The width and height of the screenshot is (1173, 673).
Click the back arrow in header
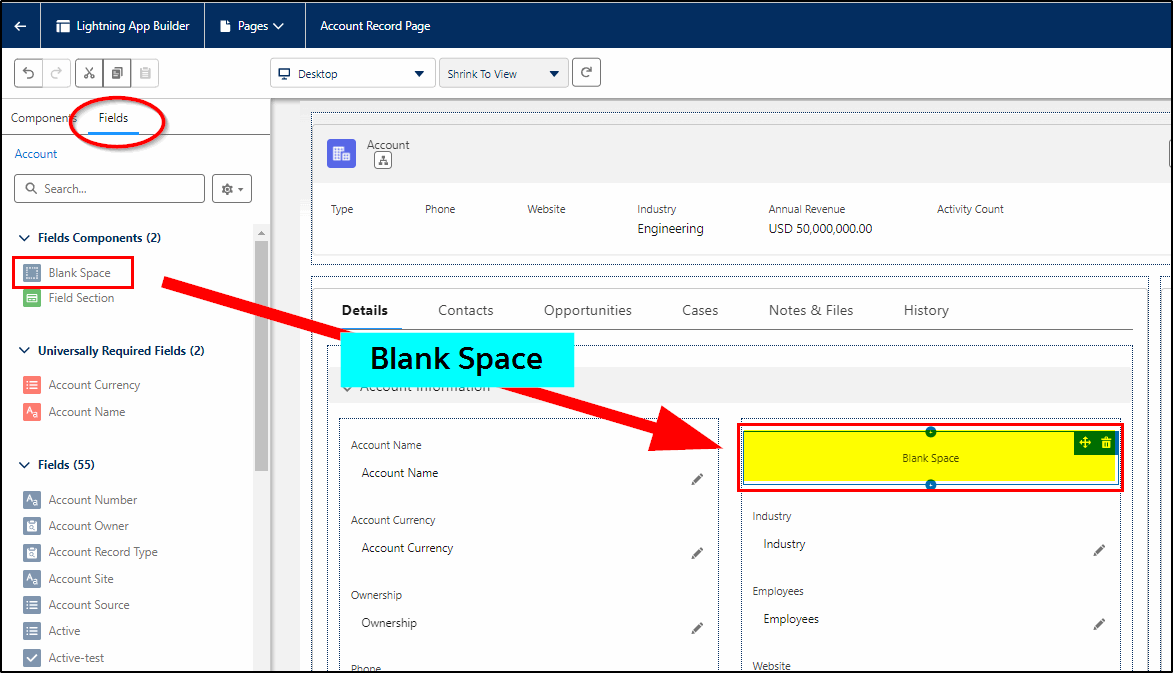(x=20, y=26)
